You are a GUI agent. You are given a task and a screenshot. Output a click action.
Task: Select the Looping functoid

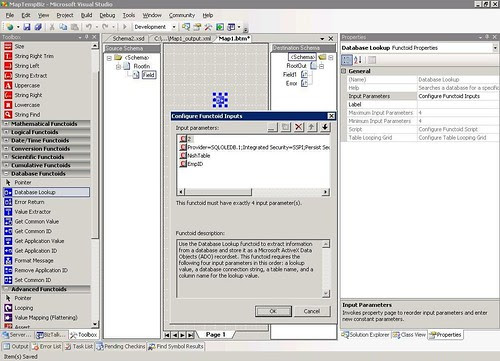tap(24, 308)
